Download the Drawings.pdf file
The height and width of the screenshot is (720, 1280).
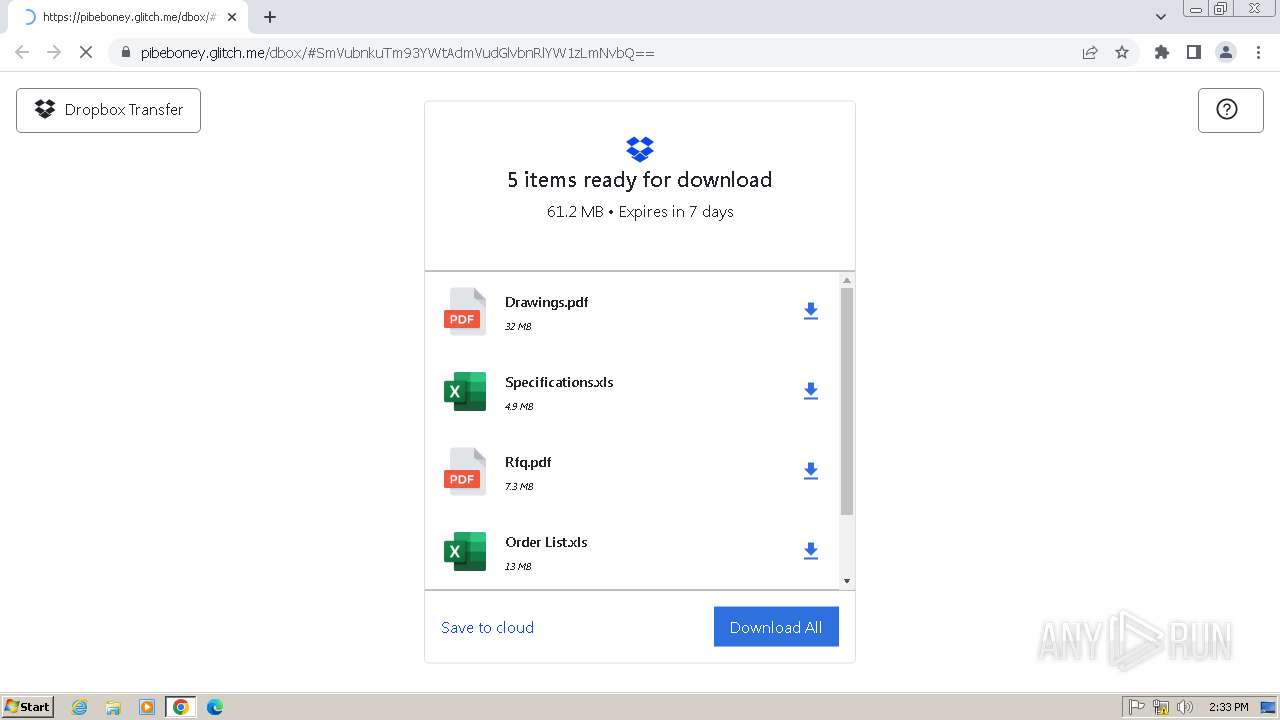[811, 311]
